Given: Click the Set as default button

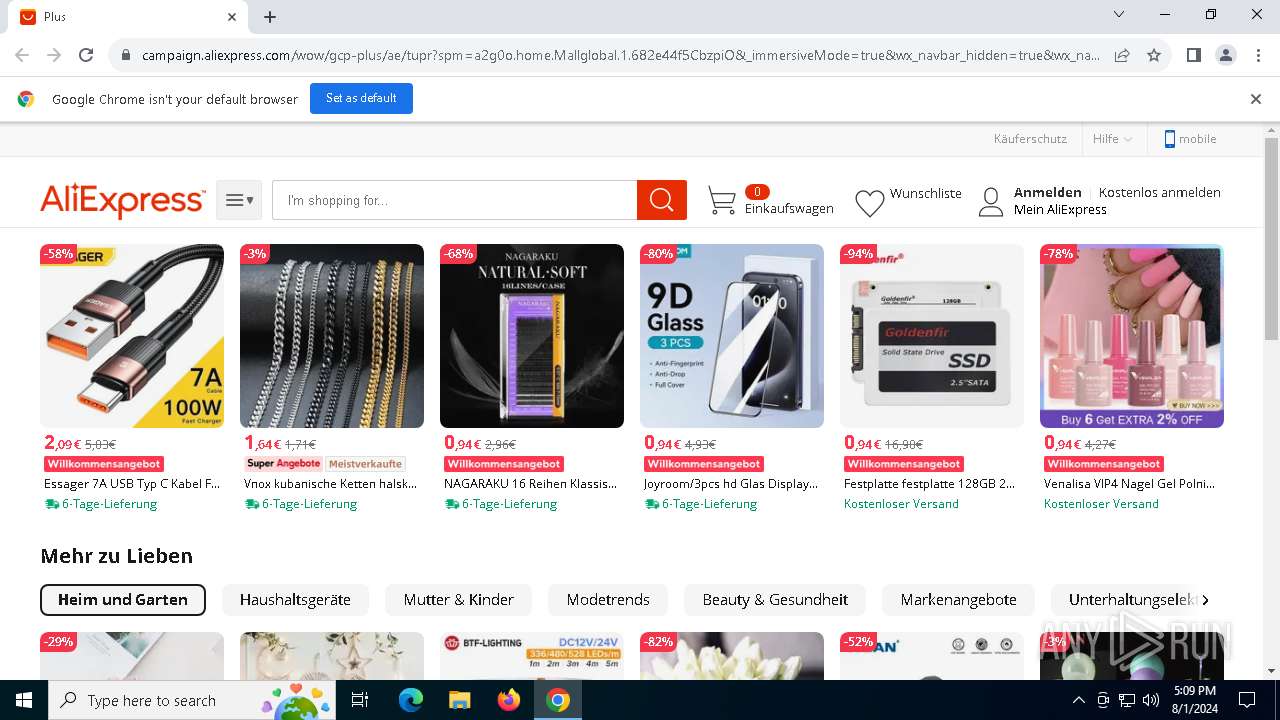Looking at the screenshot, I should pos(361,98).
